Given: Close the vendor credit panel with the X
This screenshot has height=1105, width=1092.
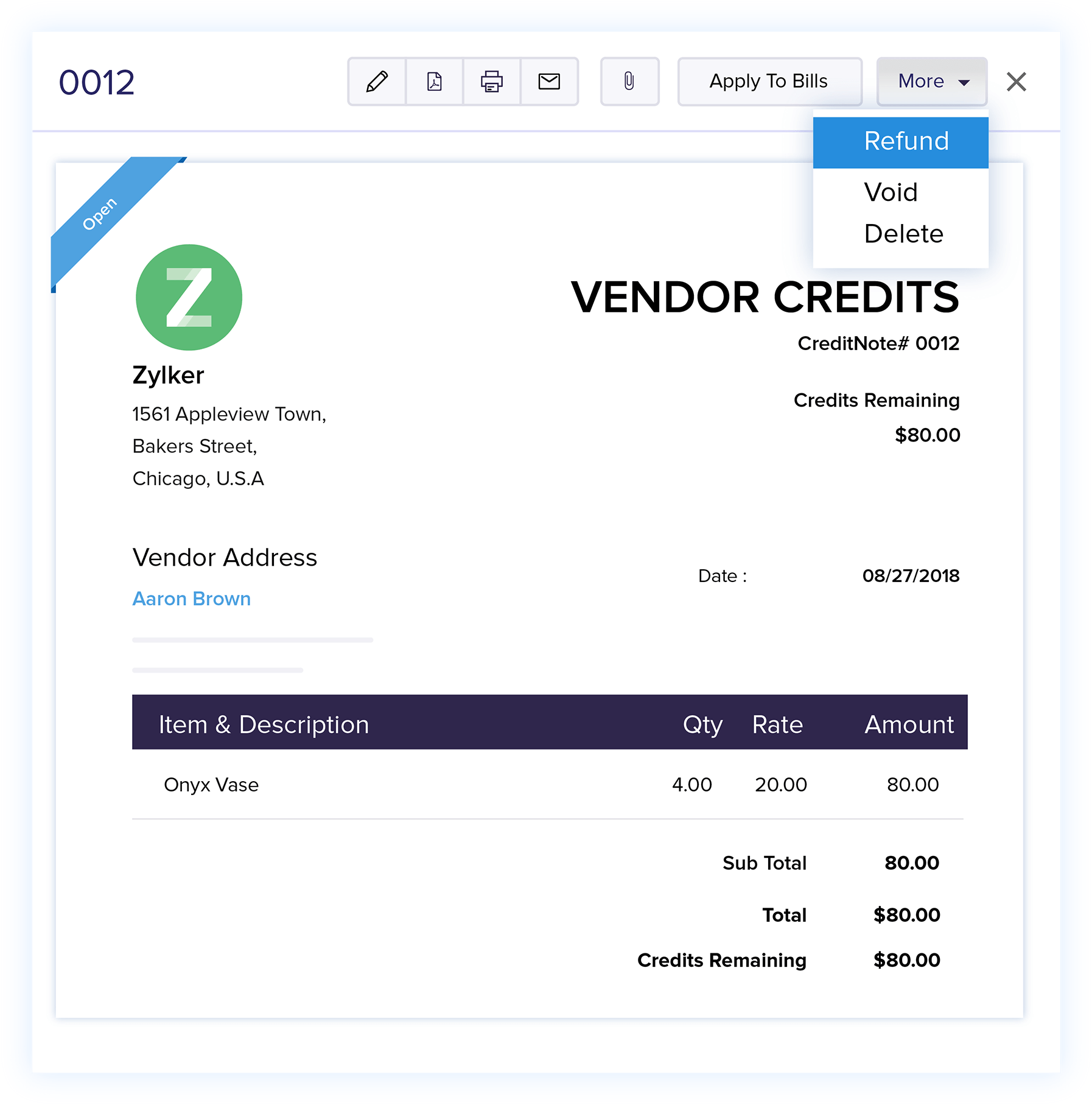Looking at the screenshot, I should [1016, 82].
